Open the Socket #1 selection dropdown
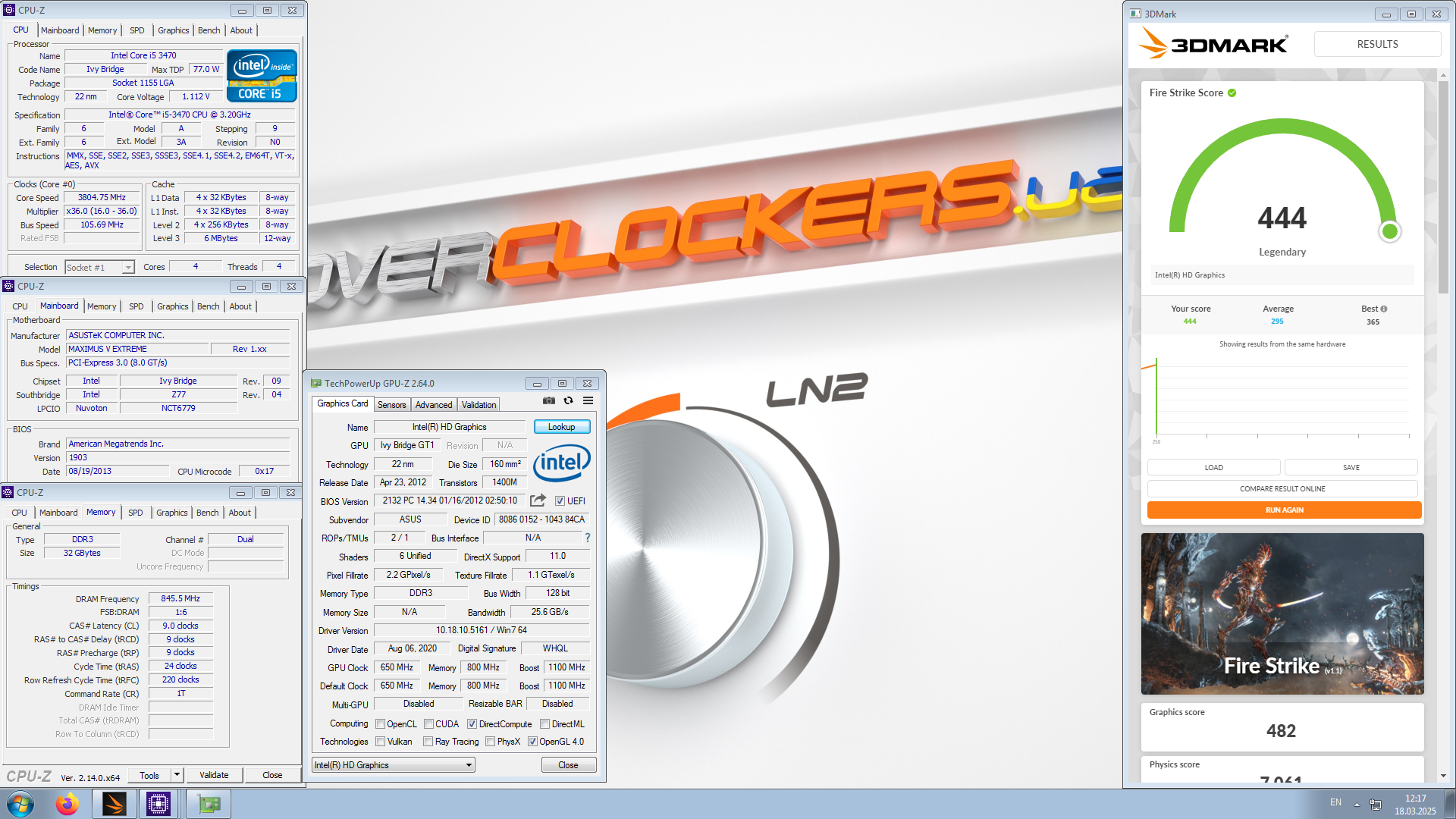1456x819 pixels. pyautogui.click(x=99, y=268)
